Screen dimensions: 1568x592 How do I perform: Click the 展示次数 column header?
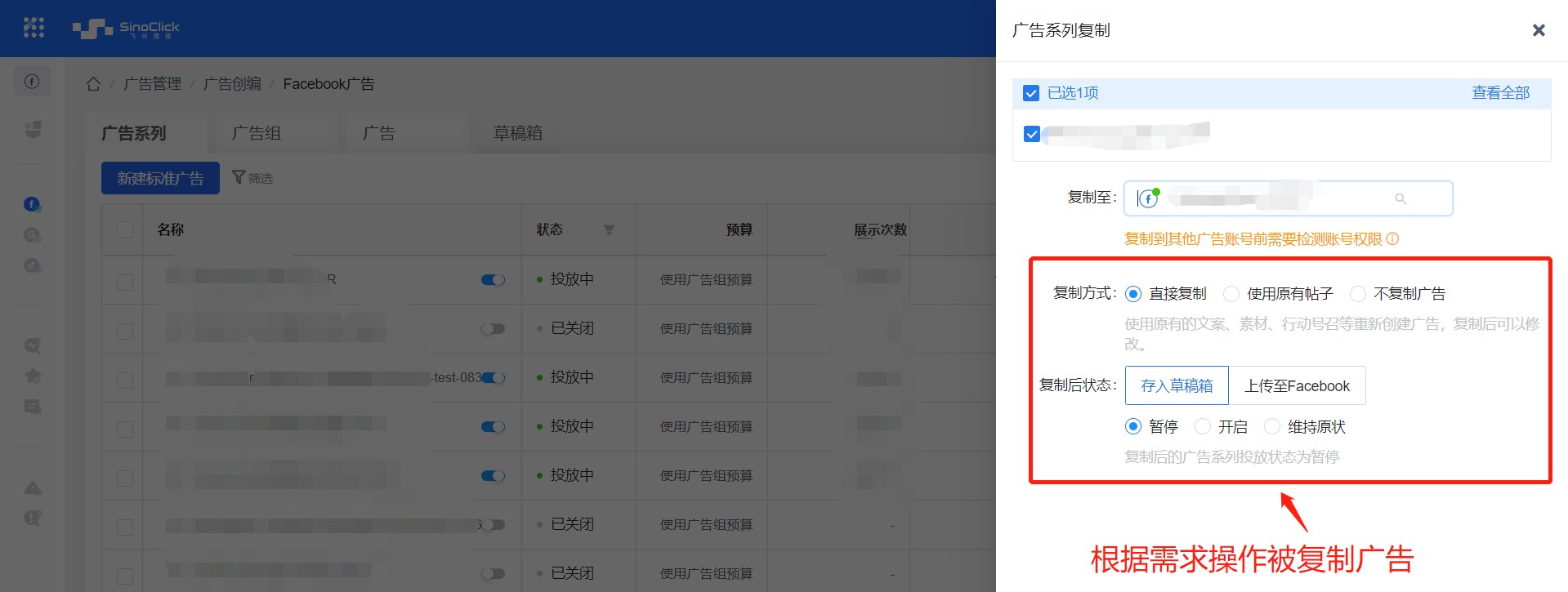[881, 230]
